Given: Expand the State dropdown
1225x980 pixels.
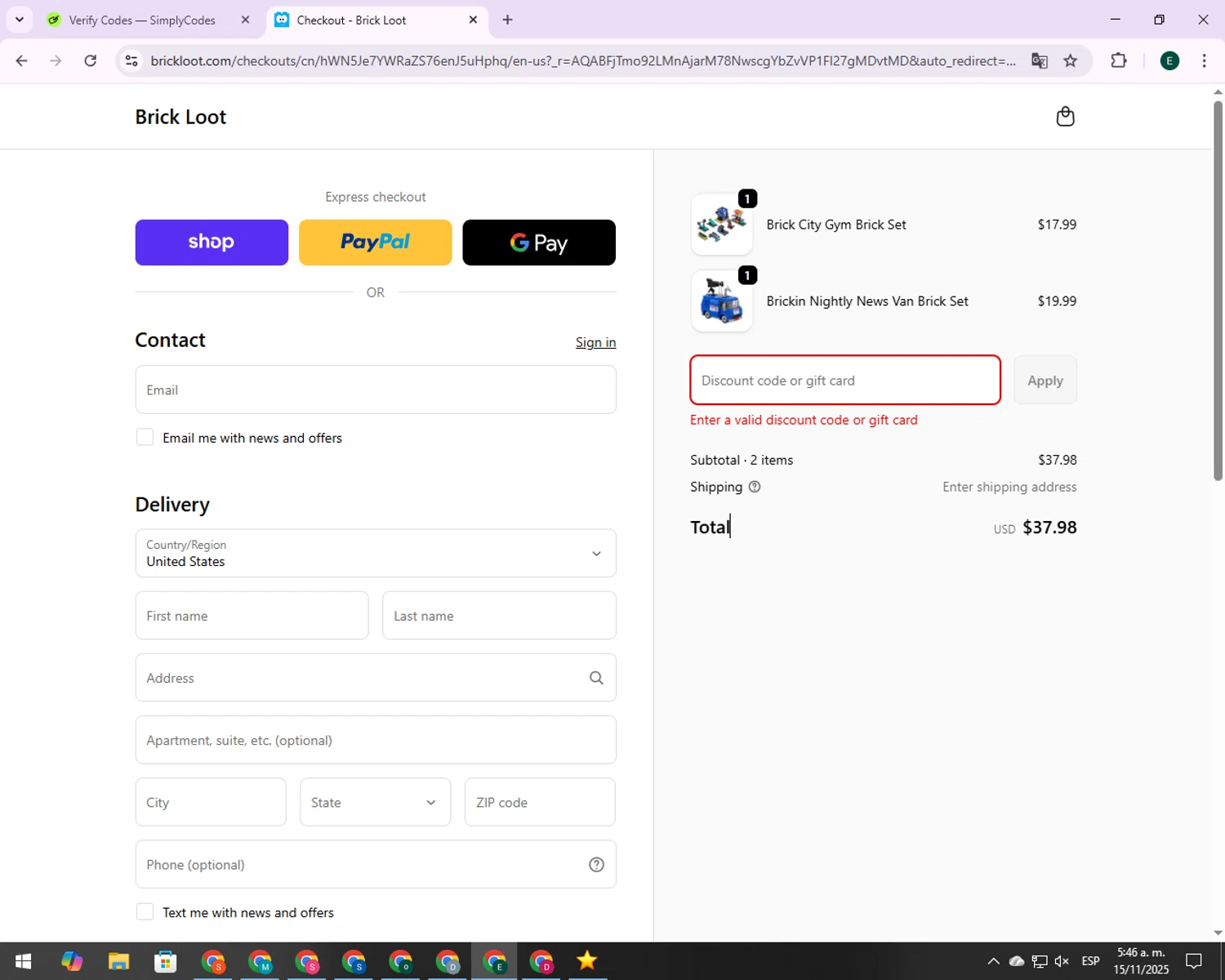Looking at the screenshot, I should (x=375, y=802).
